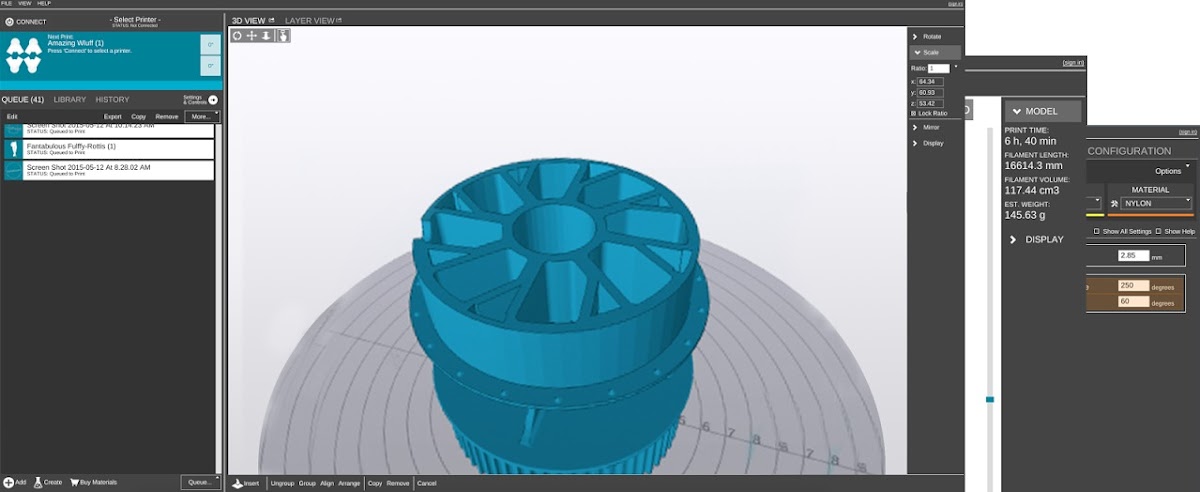Screen dimensions: 1200x492
Task: Click Copy in the 3D view bottom bar
Action: click(x=375, y=483)
